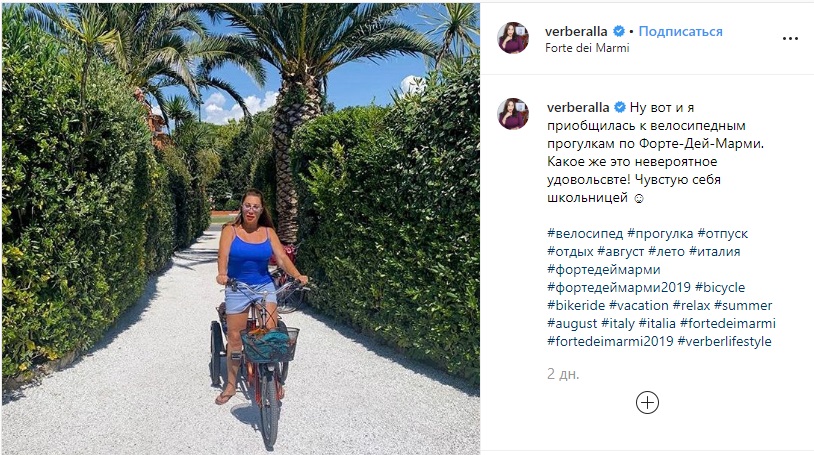Open the #fortedeimarmi2019 hashtag
This screenshot has height=455, width=814.
pyautogui.click(x=610, y=341)
